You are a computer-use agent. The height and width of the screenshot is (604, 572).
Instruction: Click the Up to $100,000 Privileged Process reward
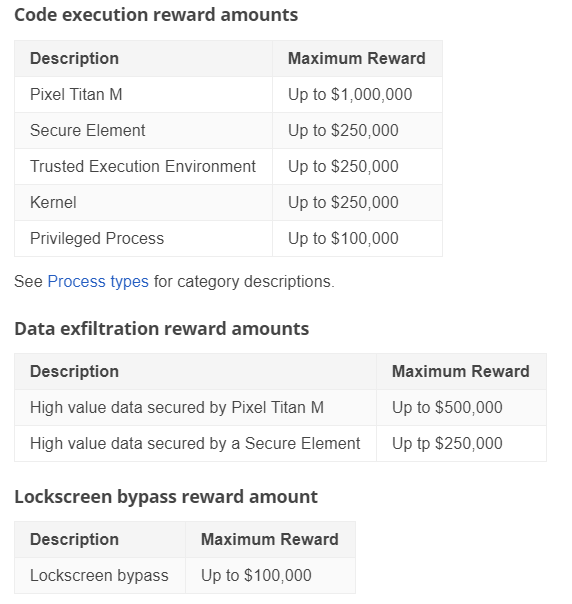(357, 238)
